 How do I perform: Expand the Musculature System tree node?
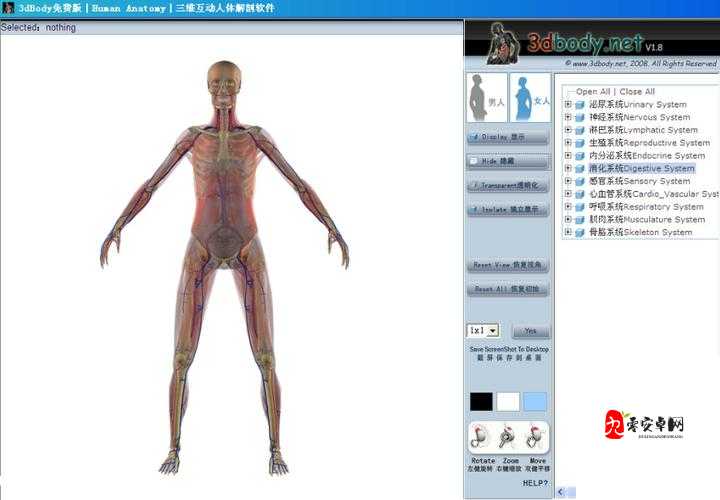568,219
